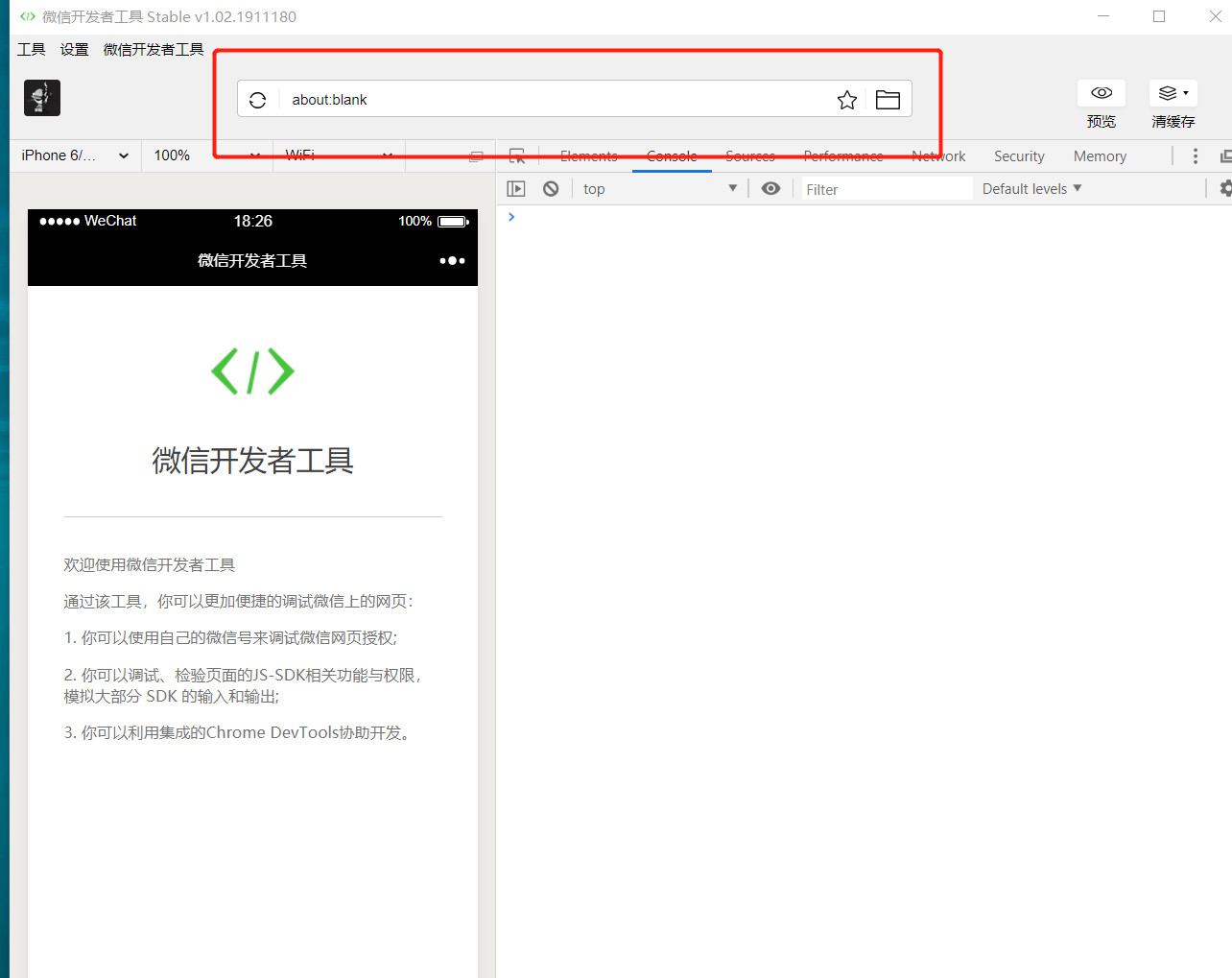The image size is (1232, 978).
Task: Open the clear cache layers icon
Action: (1173, 93)
